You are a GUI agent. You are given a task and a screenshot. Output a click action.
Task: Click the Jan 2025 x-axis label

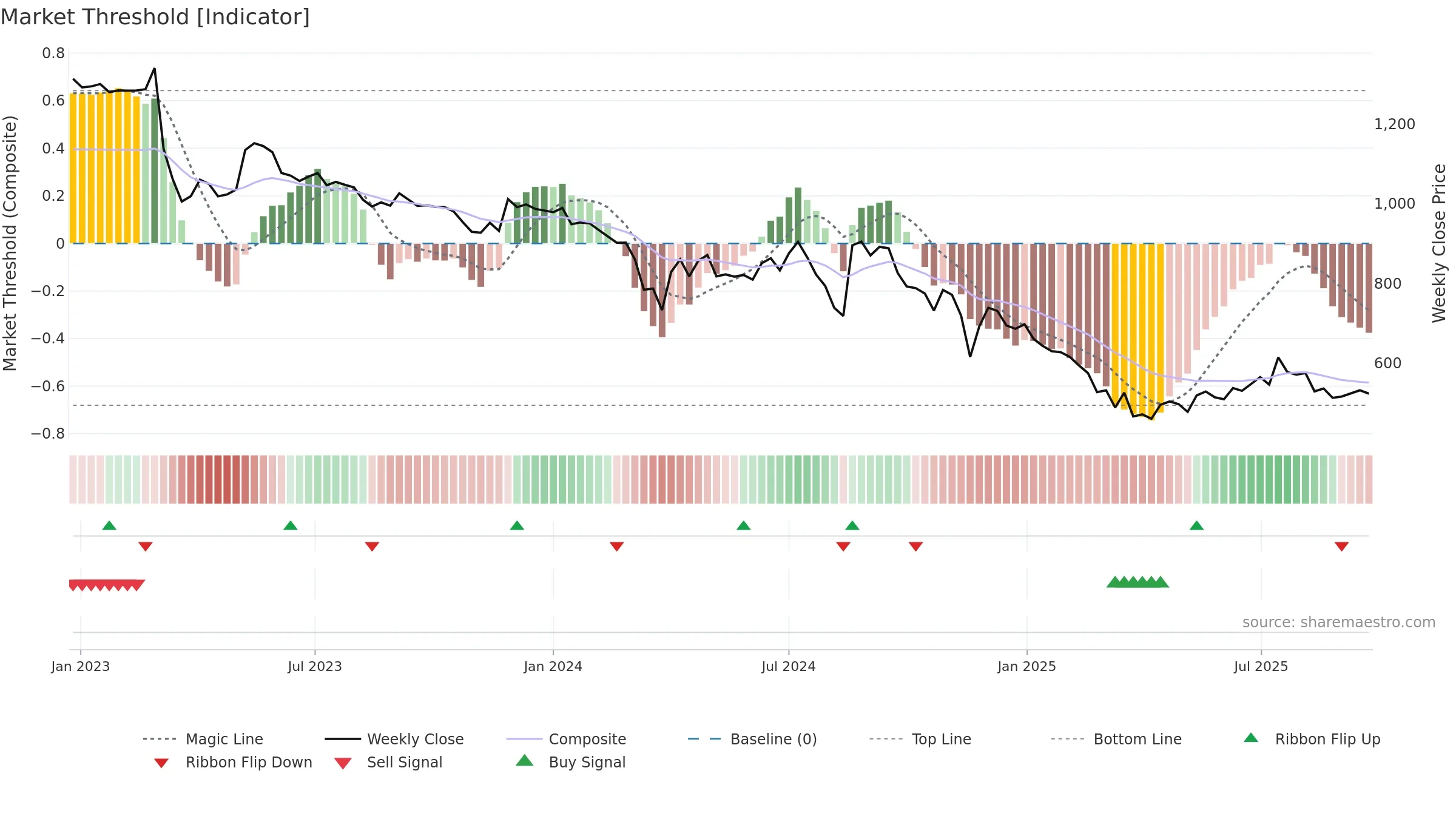(1027, 666)
